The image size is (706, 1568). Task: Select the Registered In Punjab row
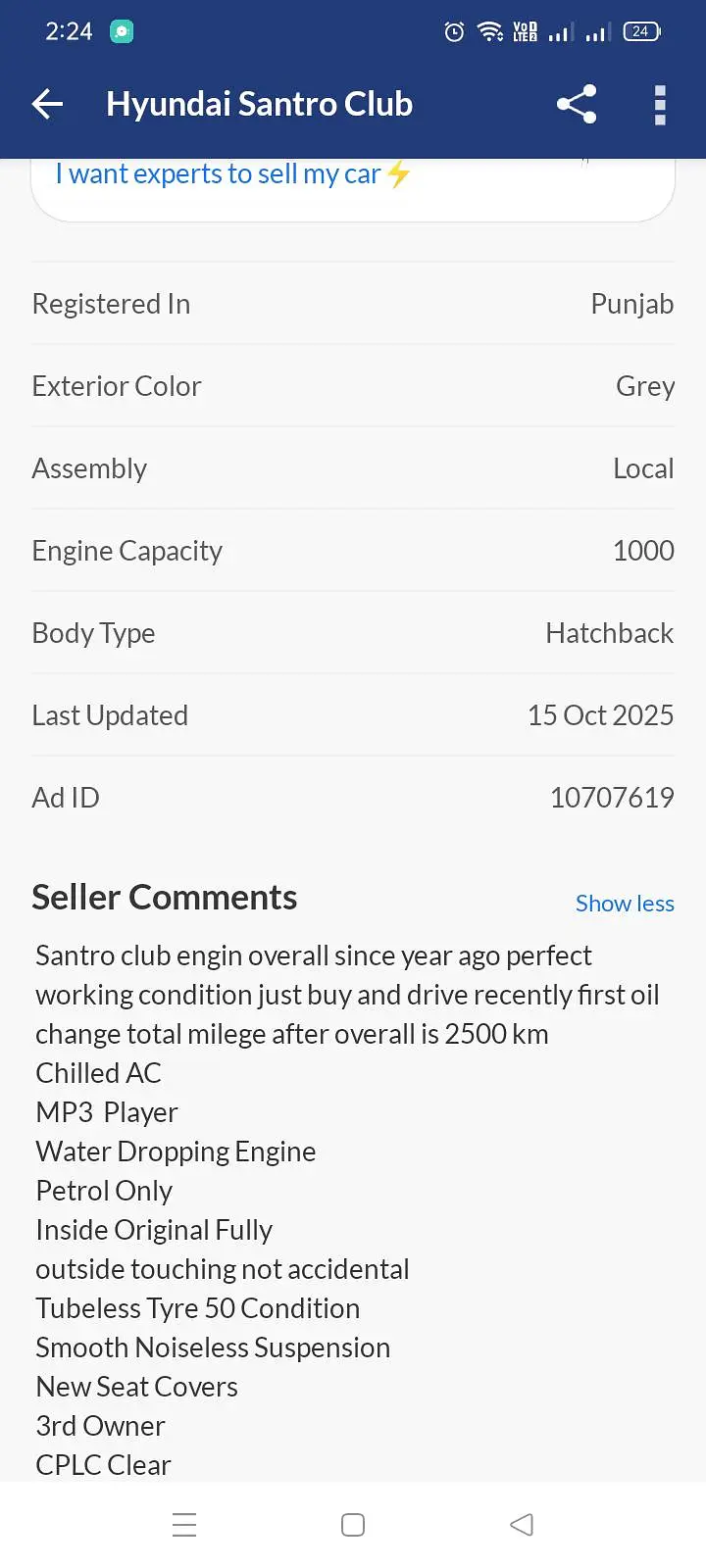pos(353,304)
